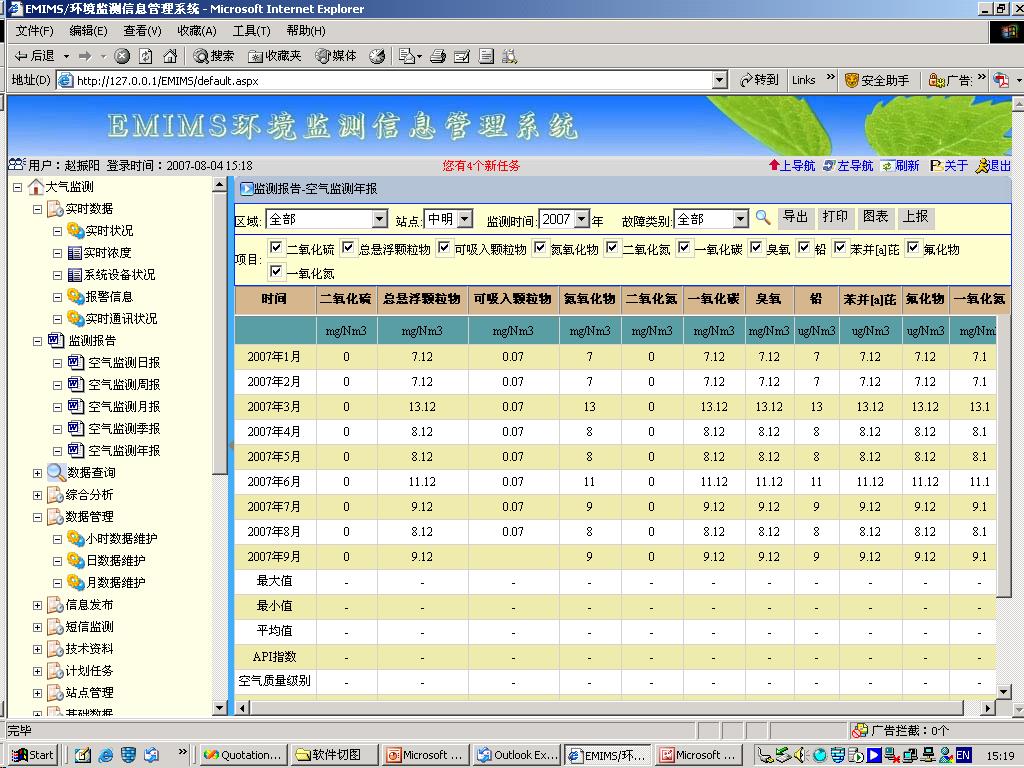Open 实时通讯状况 tree item
Viewport: 1024px width, 768px height.
pos(121,319)
